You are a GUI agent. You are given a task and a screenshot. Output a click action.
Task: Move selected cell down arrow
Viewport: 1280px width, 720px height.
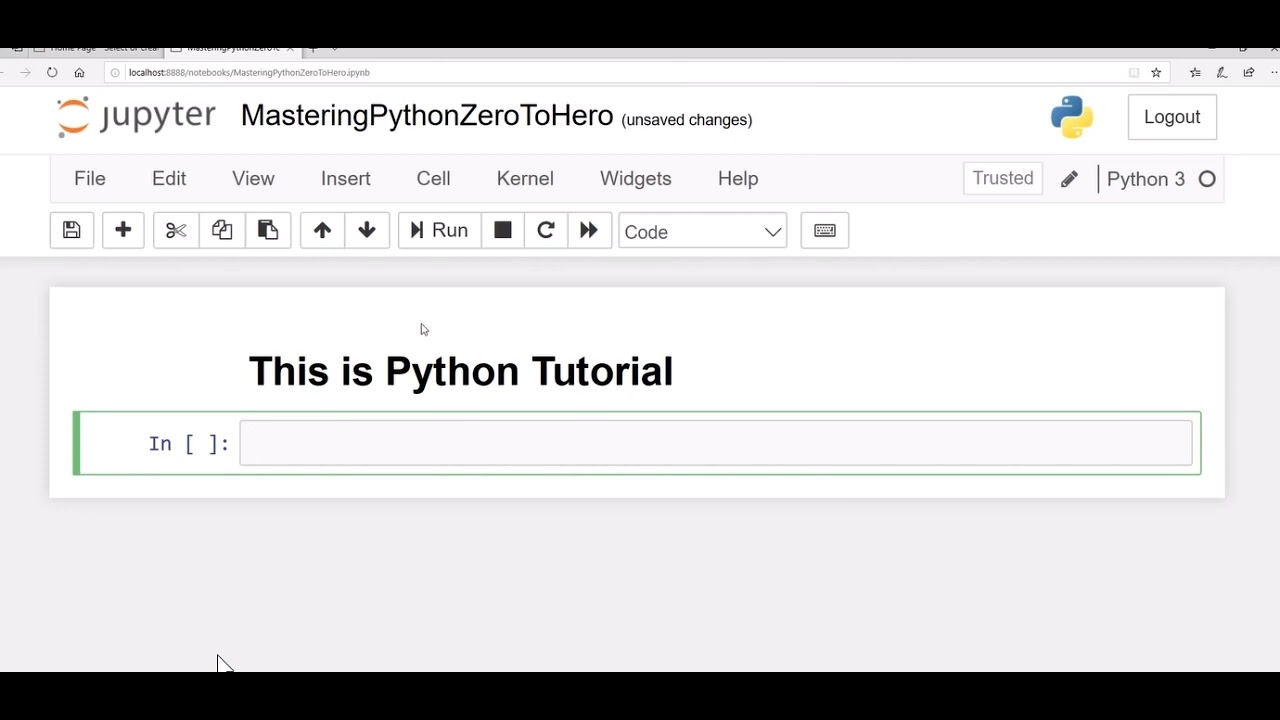click(x=367, y=231)
